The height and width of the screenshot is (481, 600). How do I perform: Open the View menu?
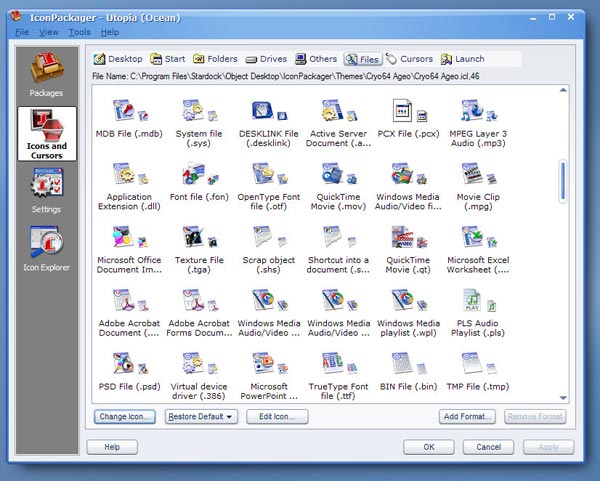coord(49,32)
